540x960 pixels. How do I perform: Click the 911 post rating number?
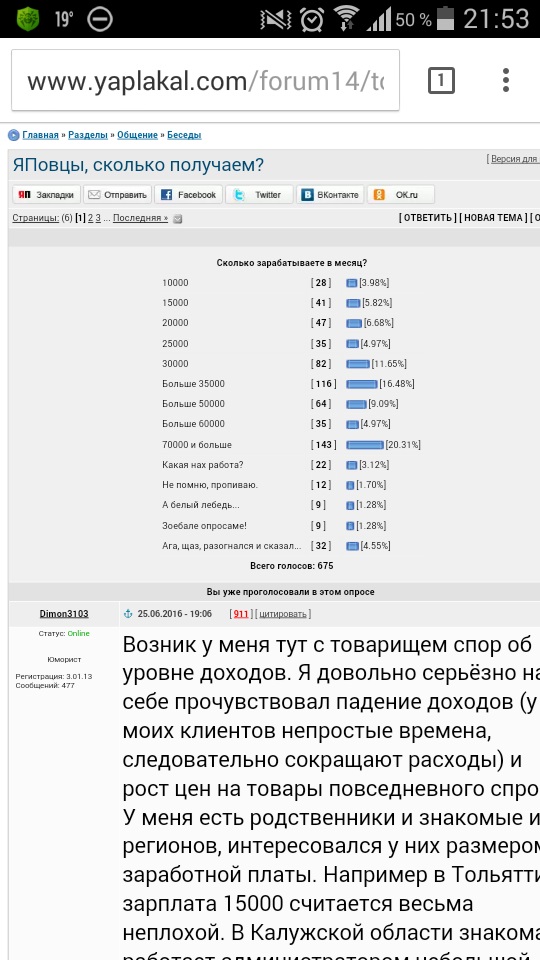click(241, 613)
